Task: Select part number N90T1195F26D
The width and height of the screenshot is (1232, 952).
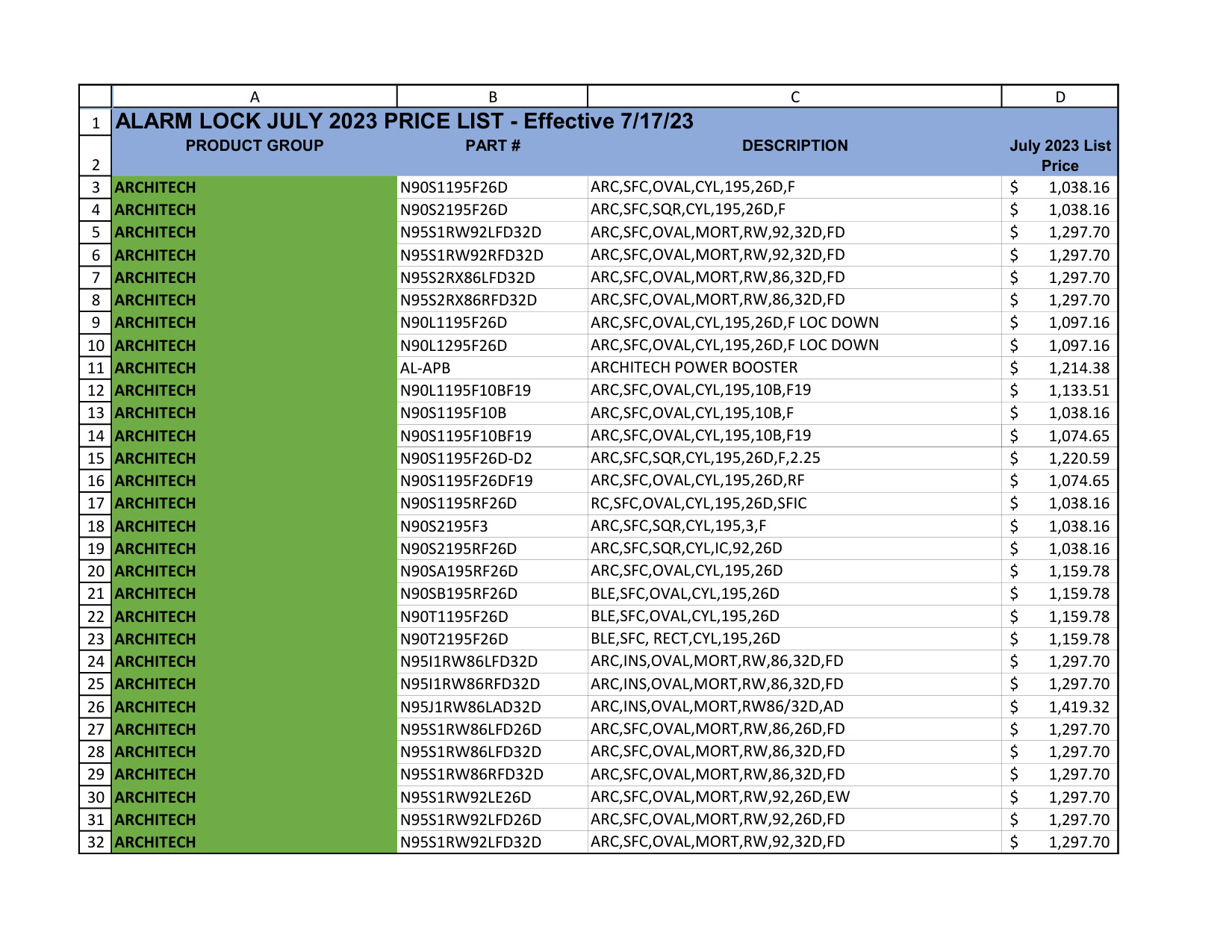Action: (x=492, y=617)
